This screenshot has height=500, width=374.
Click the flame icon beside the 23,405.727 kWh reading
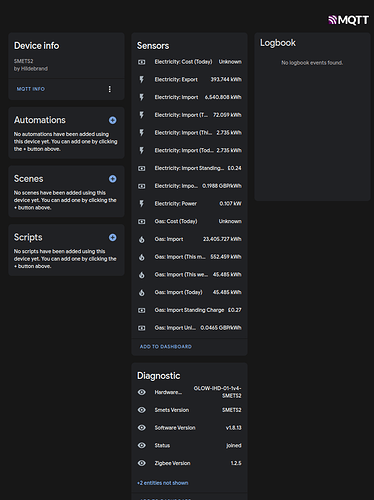(x=142, y=239)
